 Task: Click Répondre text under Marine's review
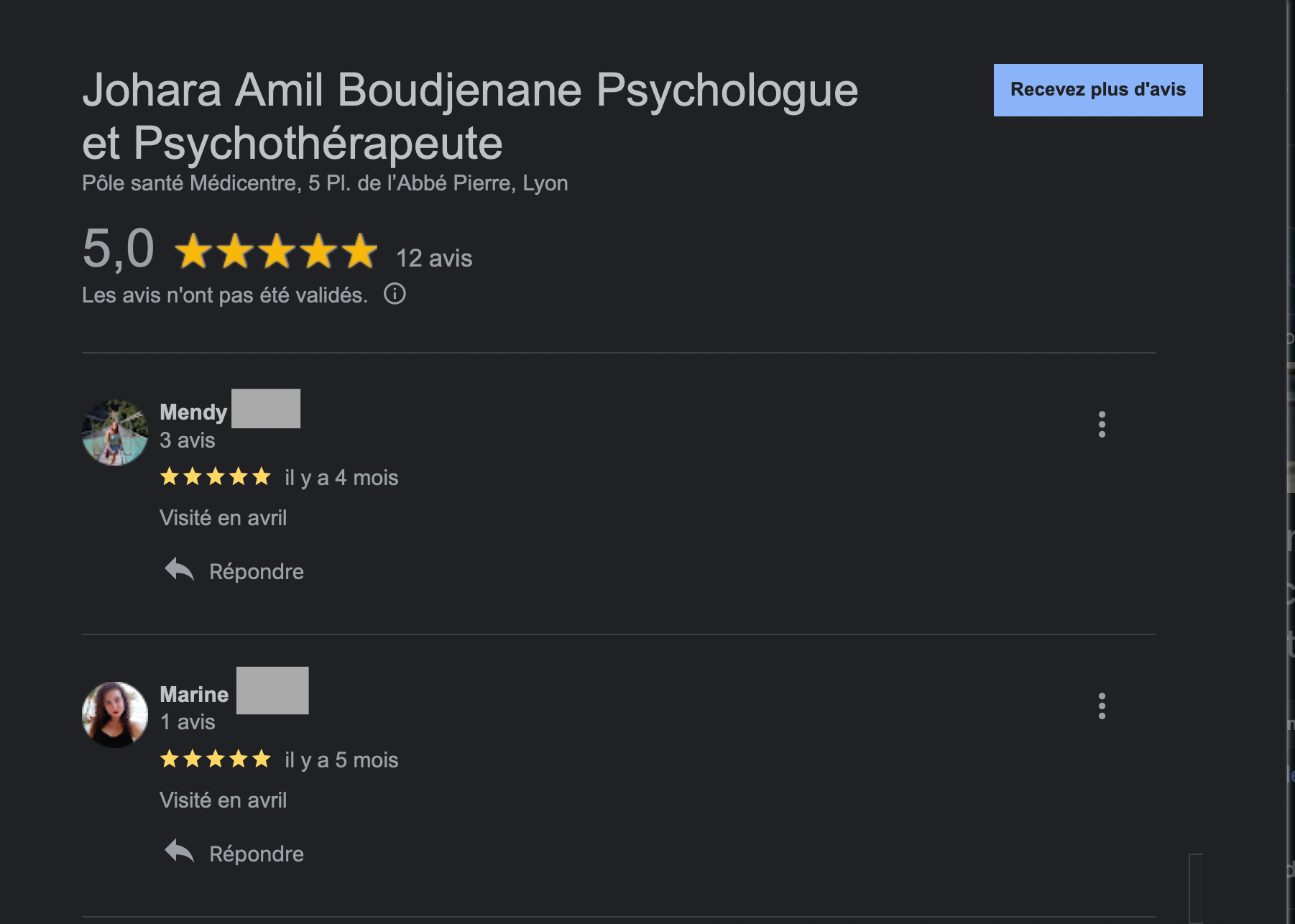tap(257, 854)
